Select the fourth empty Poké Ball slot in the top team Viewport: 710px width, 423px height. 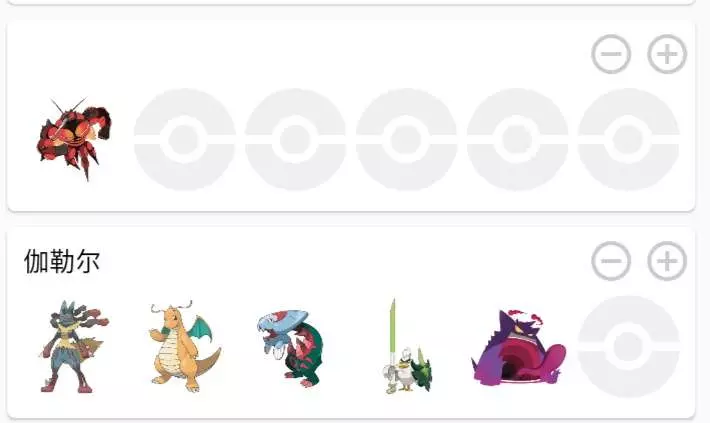[517, 139]
